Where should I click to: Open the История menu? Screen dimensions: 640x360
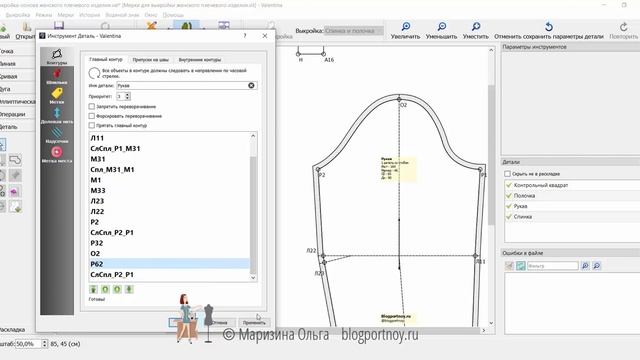pyautogui.click(x=89, y=15)
